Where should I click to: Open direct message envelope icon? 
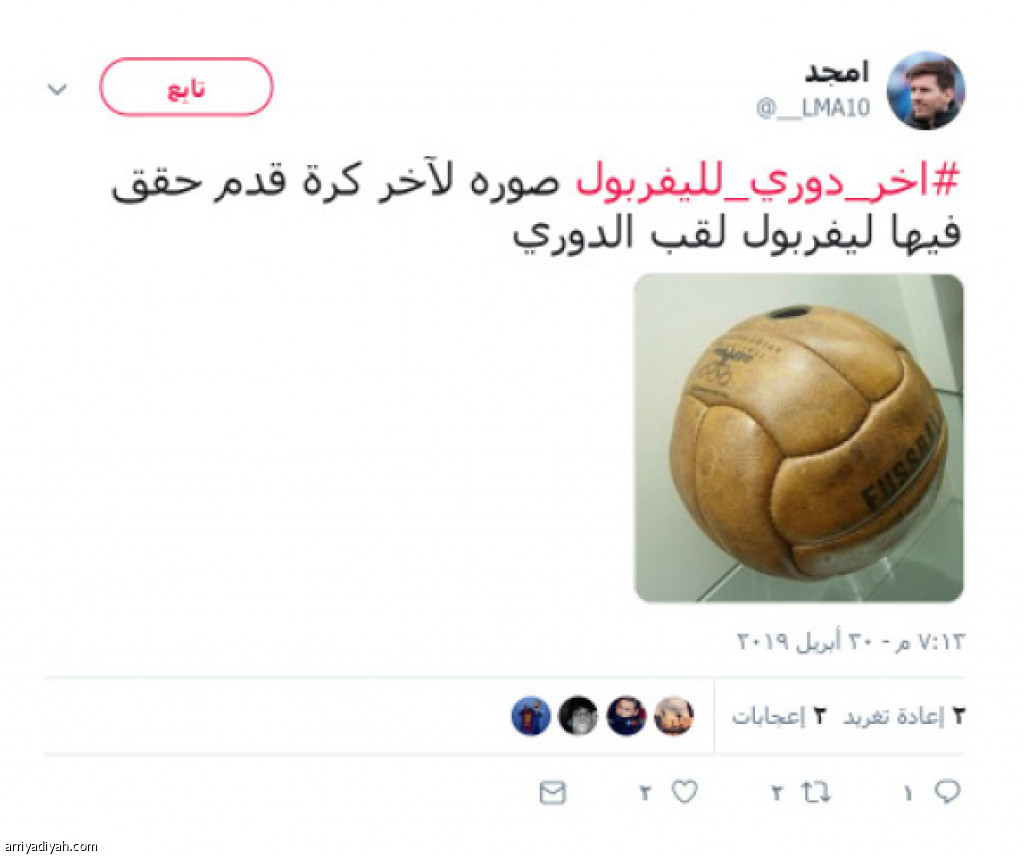point(552,793)
